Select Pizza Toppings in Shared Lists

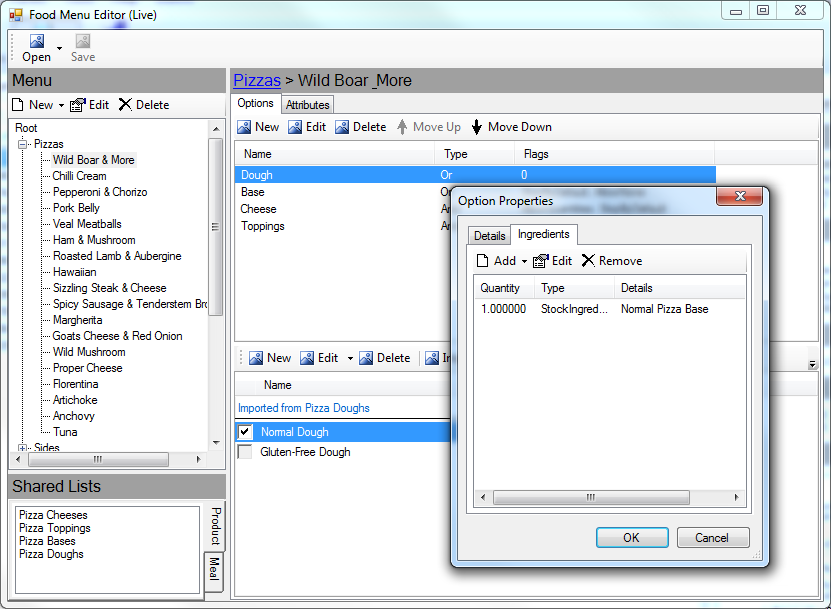[x=55, y=528]
